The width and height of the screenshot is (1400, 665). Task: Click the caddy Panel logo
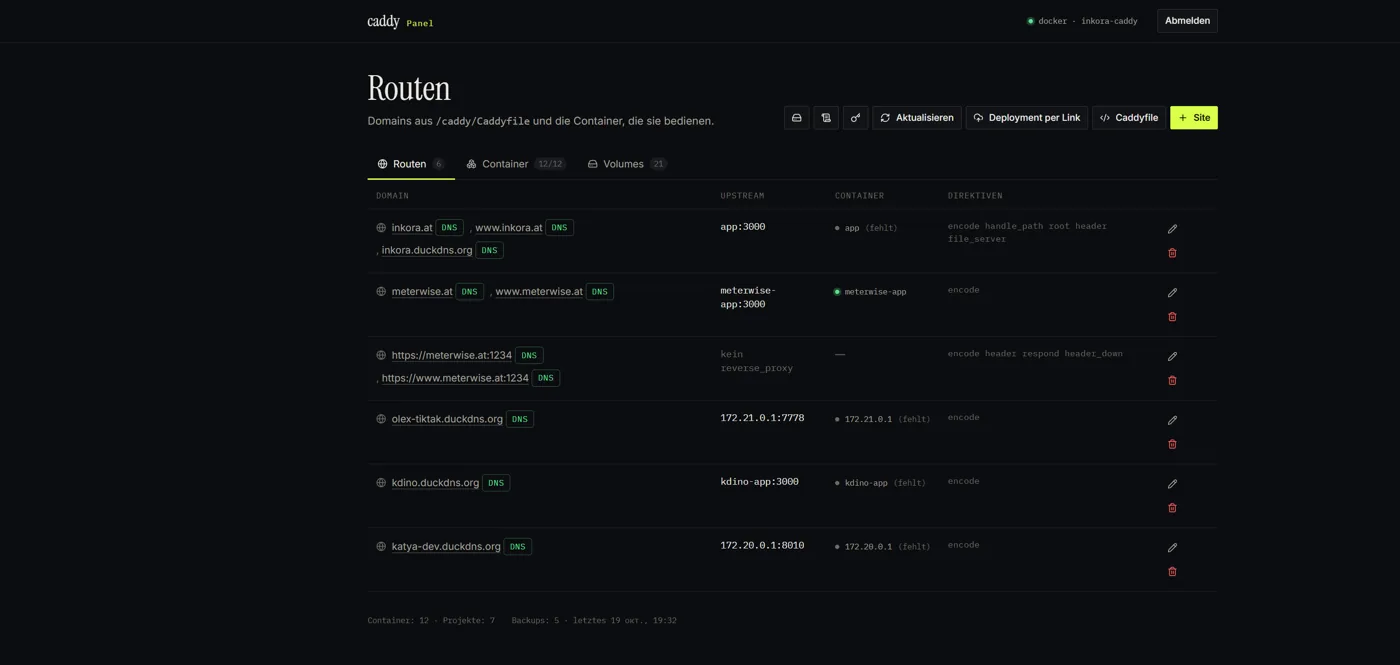pos(400,21)
